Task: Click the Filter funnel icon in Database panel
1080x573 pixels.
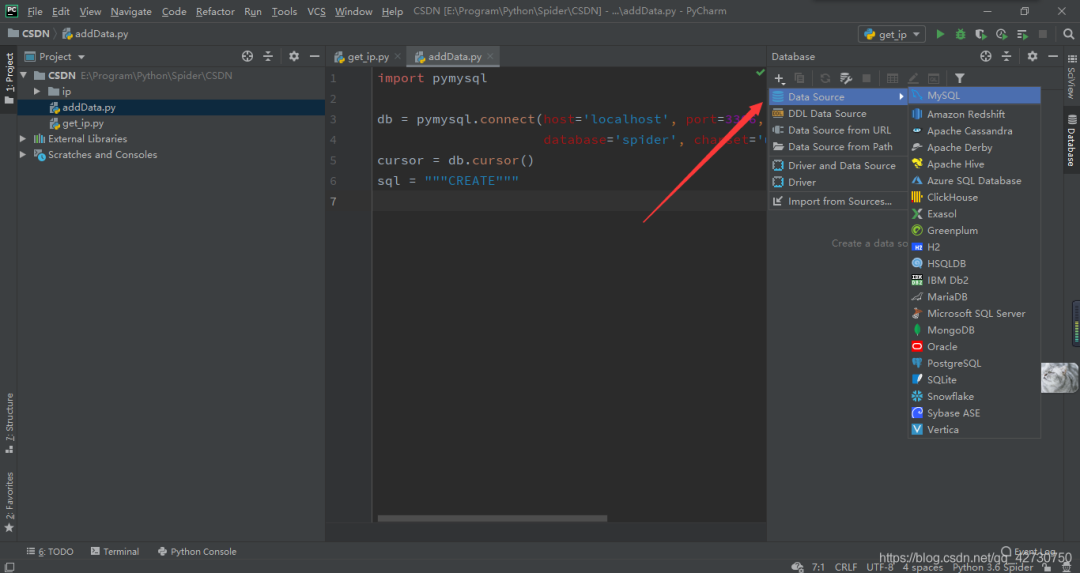Action: coord(959,79)
